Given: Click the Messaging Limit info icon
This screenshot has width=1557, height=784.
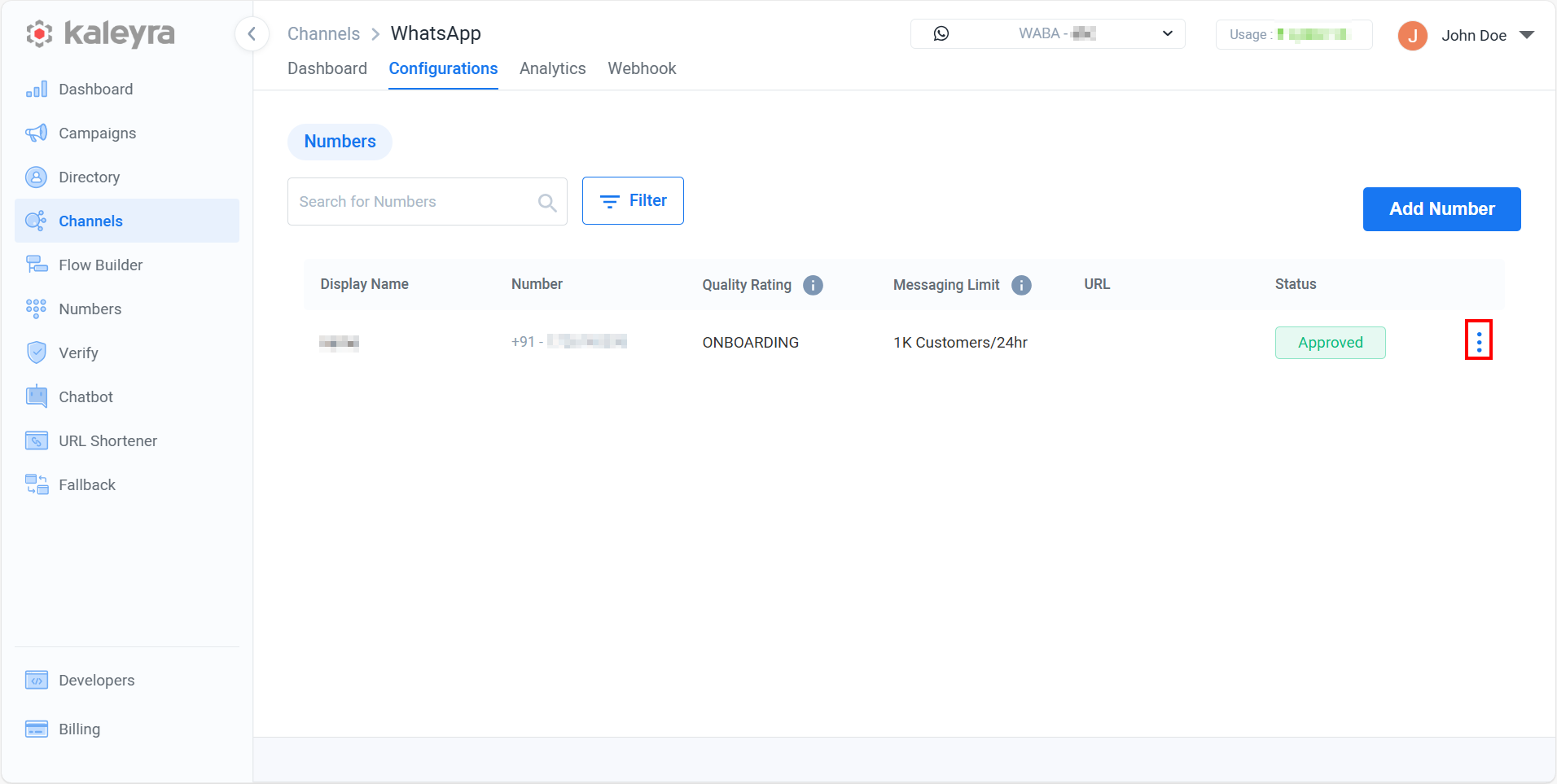Looking at the screenshot, I should point(1021,285).
